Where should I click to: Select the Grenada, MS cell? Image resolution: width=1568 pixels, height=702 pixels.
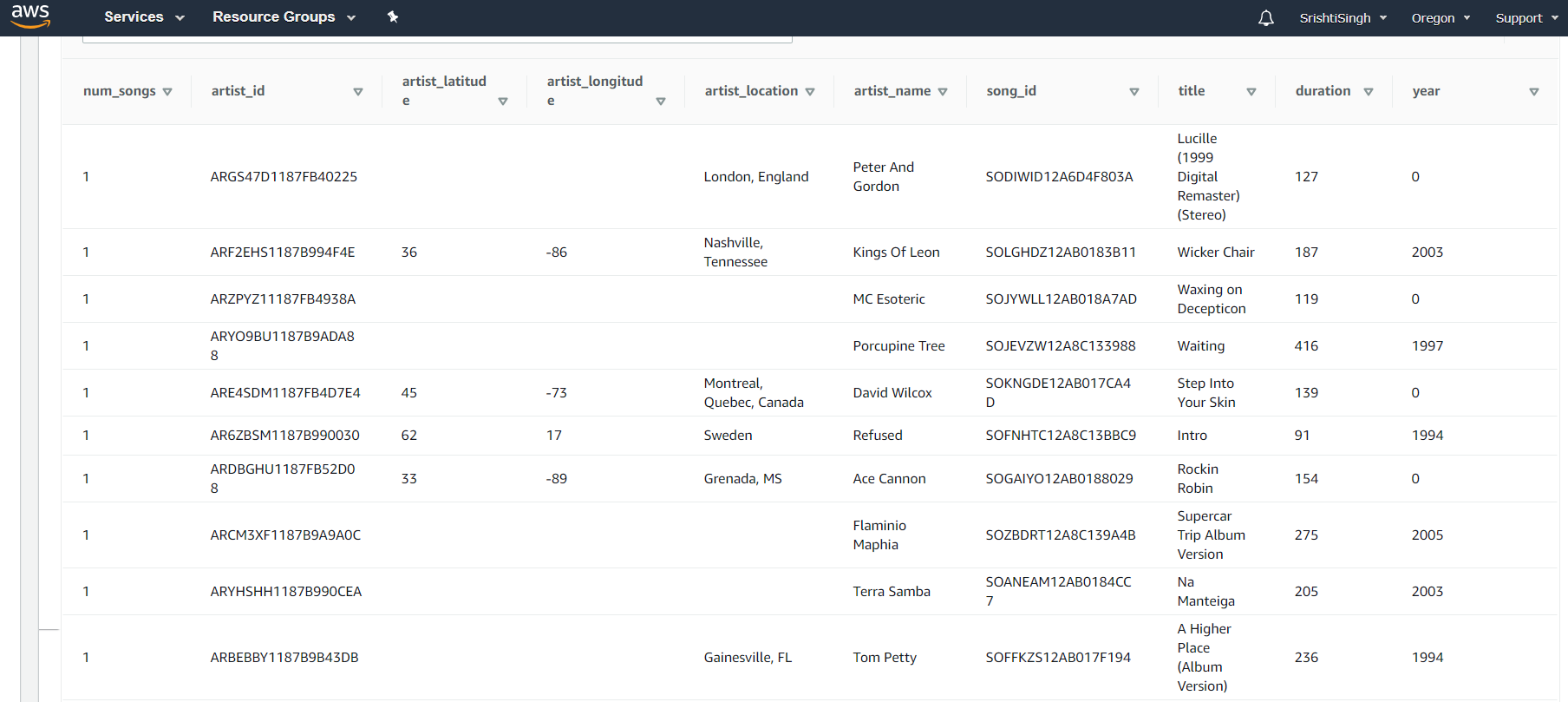[743, 479]
